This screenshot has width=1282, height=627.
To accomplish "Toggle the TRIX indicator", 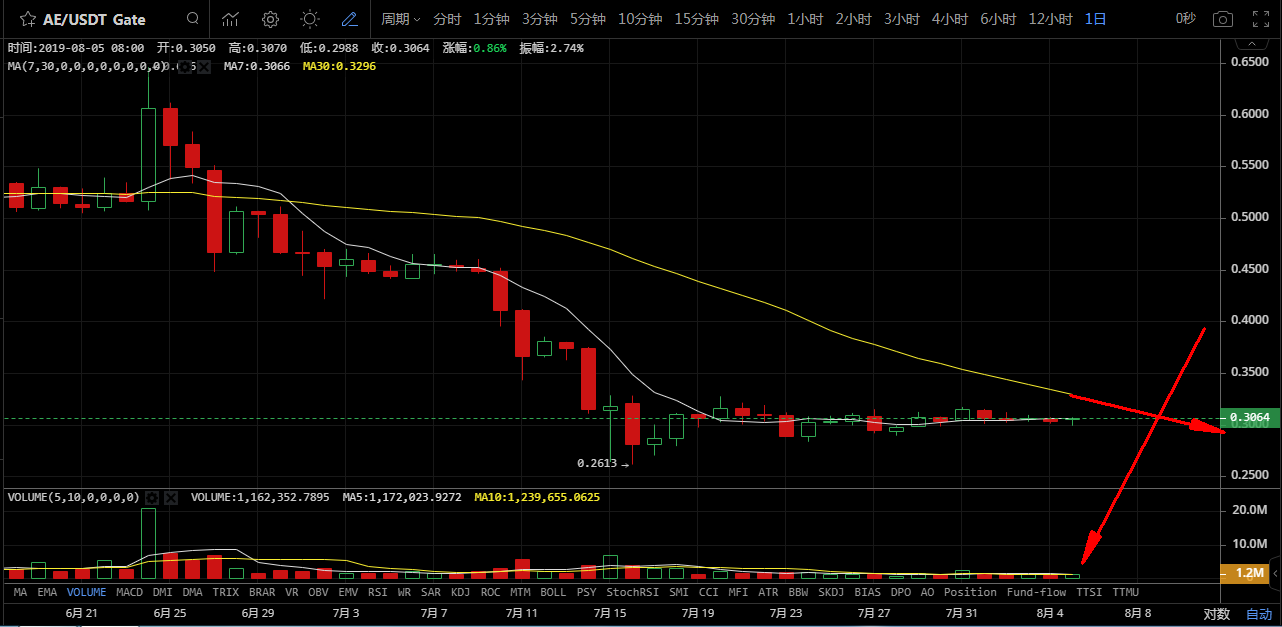I will [225, 592].
